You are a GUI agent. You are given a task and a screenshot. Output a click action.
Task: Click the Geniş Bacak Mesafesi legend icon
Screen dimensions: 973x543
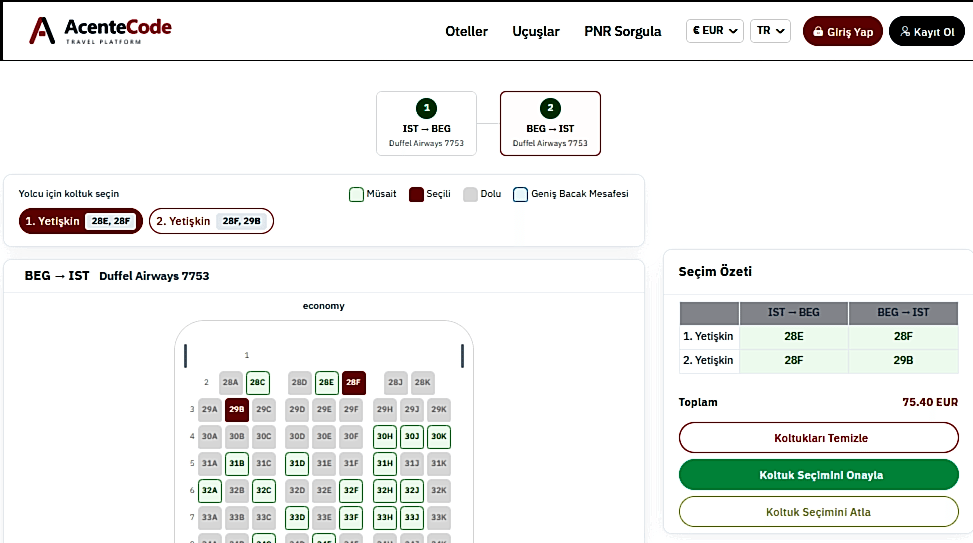coord(520,194)
